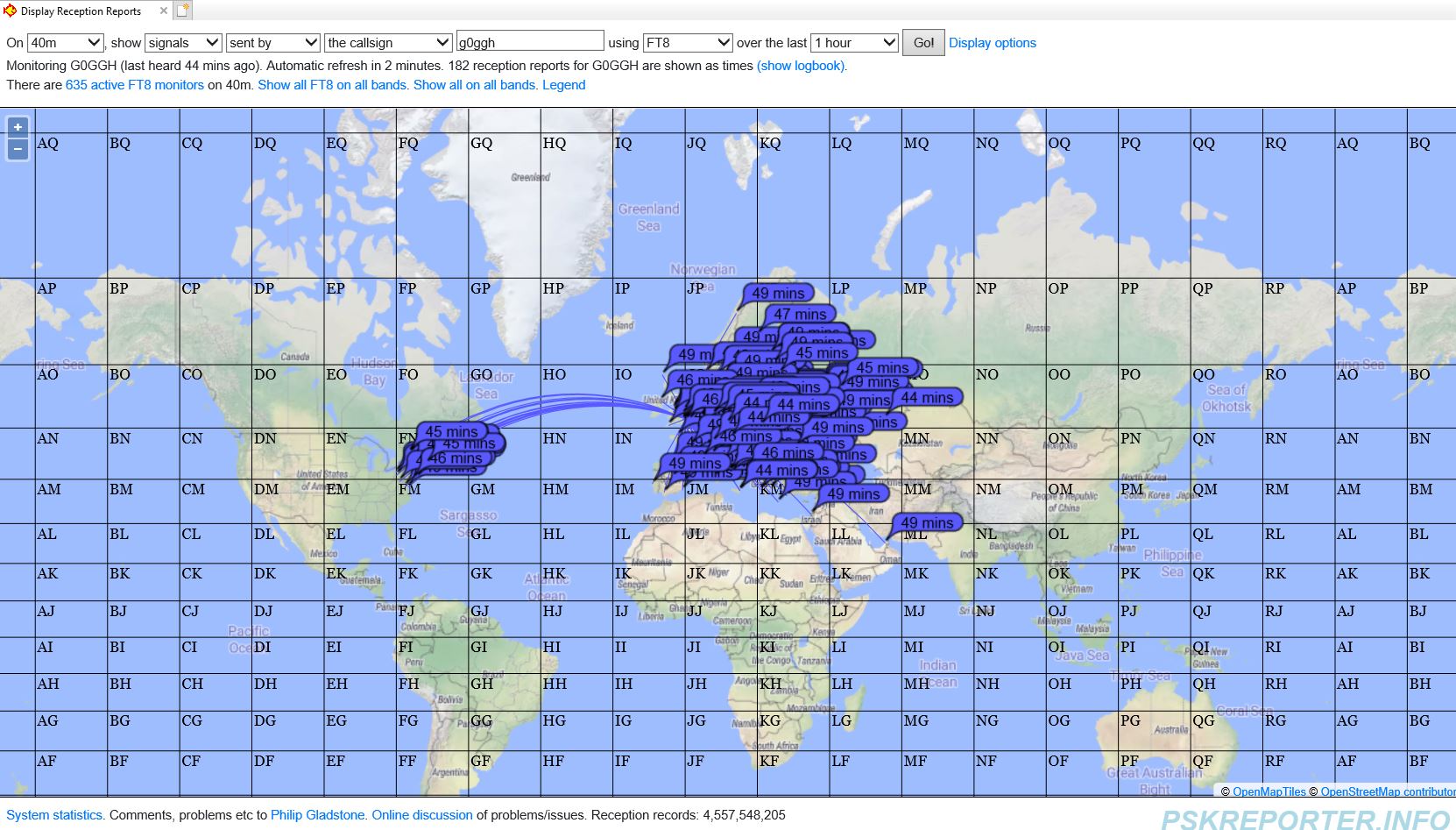Viewport: 1456px width, 830px height.
Task: Expand the signals type dropdown
Action: pos(183,42)
